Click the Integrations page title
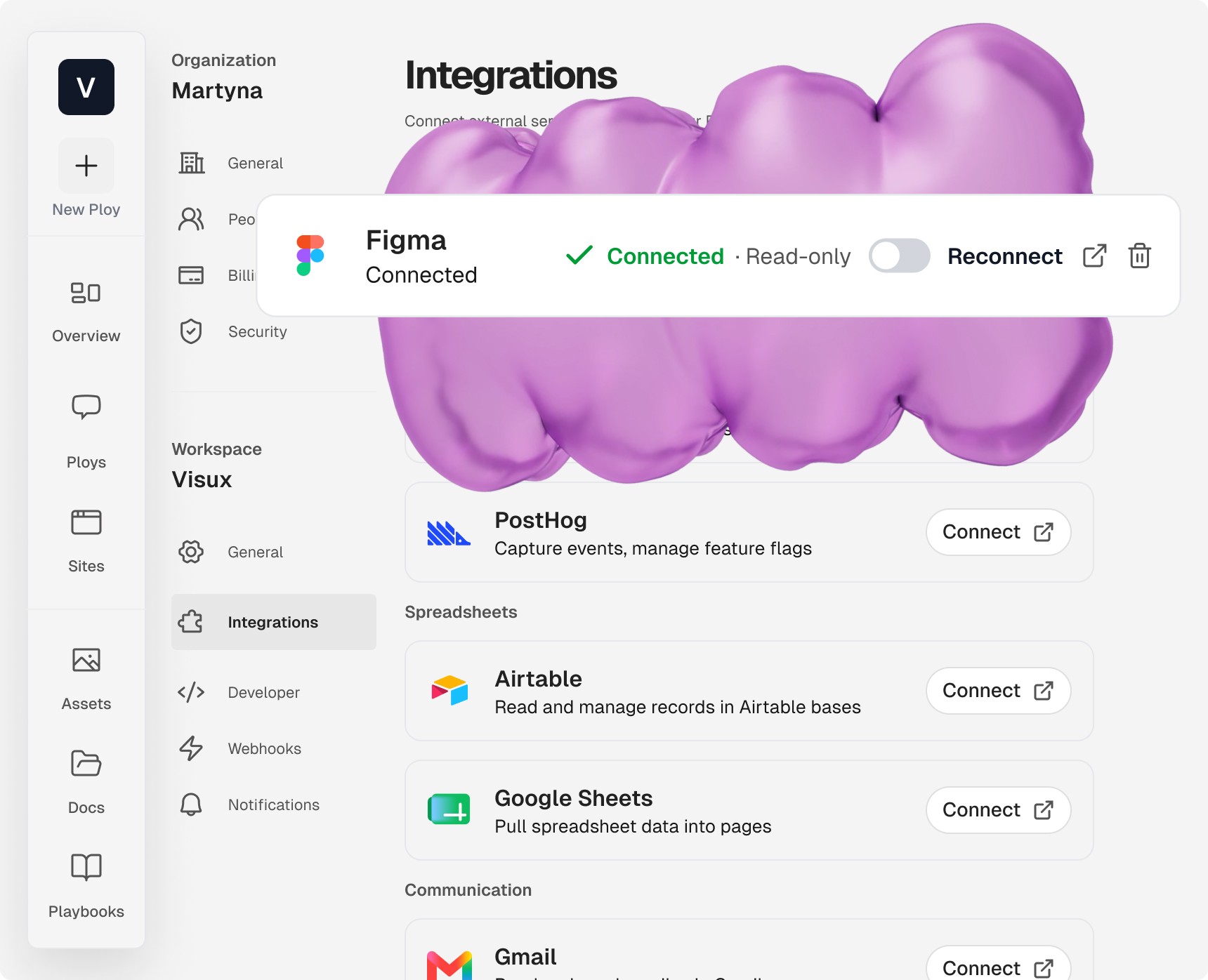This screenshot has width=1208, height=980. click(511, 75)
